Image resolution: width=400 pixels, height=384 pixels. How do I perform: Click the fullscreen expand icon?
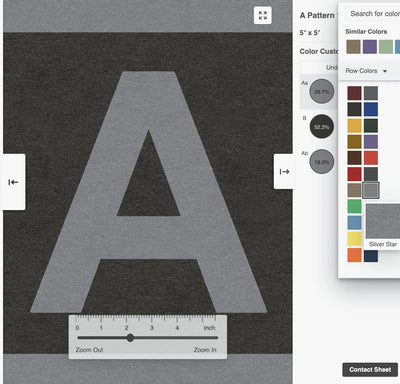263,15
